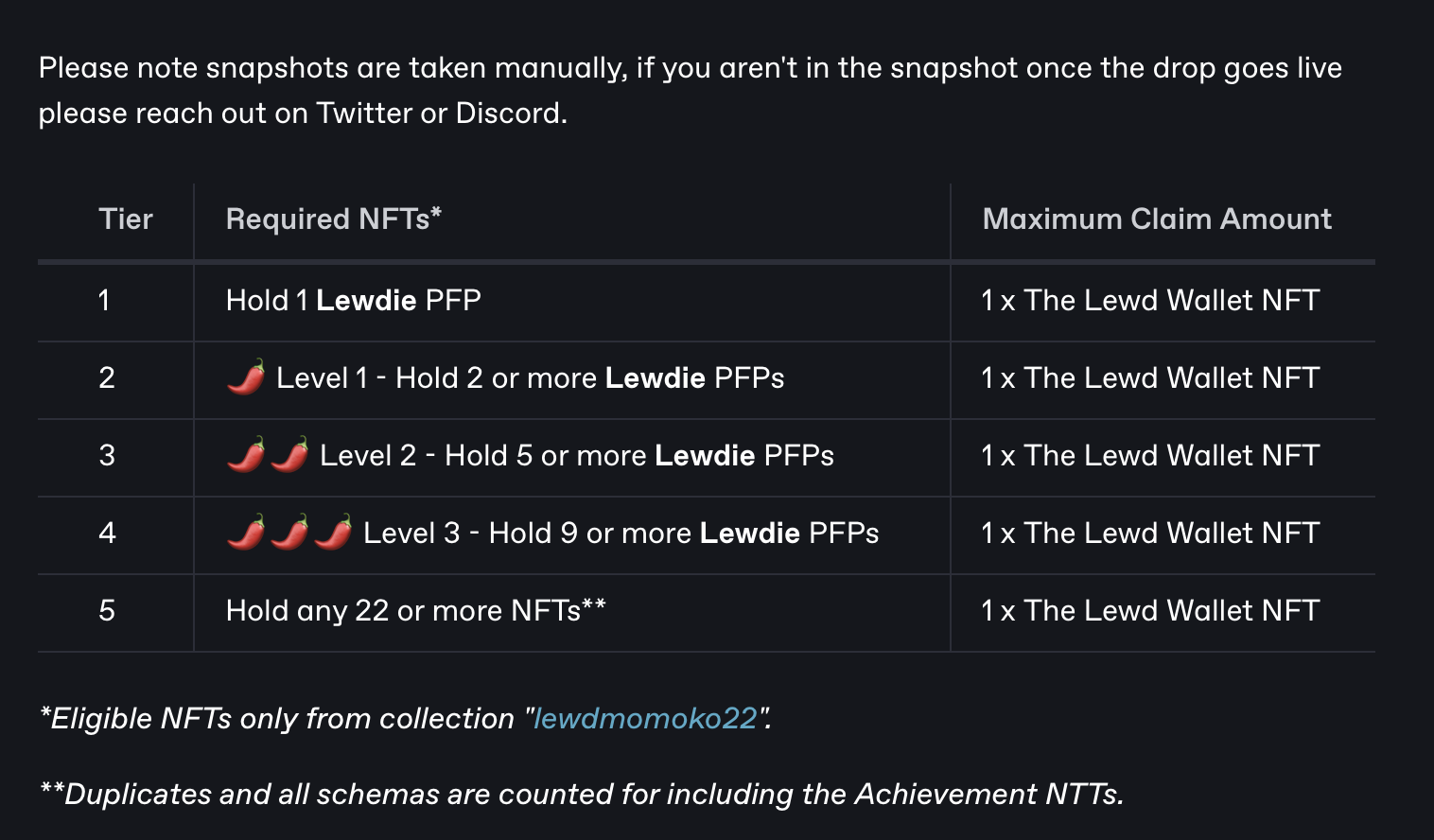Click the first chili pepper in Level 3 row

point(246,533)
